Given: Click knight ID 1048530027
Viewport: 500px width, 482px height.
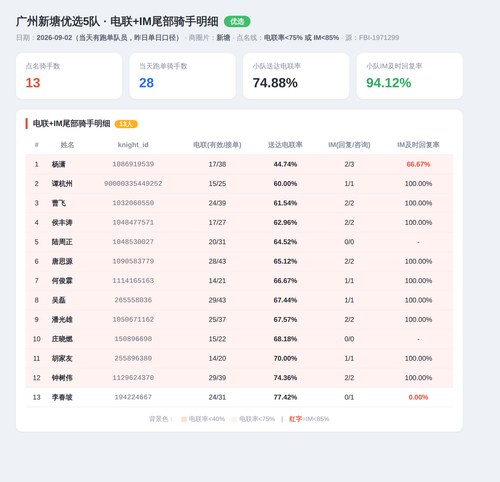Looking at the screenshot, I should click(133, 242).
